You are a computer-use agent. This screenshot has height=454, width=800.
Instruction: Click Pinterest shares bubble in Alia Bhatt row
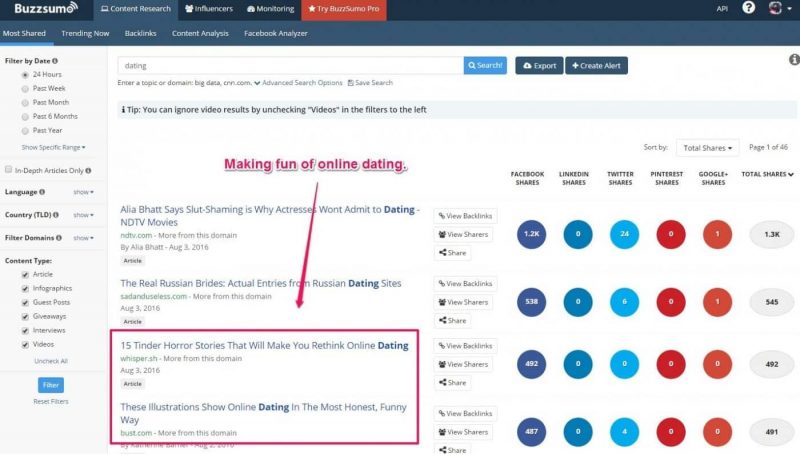(670, 234)
